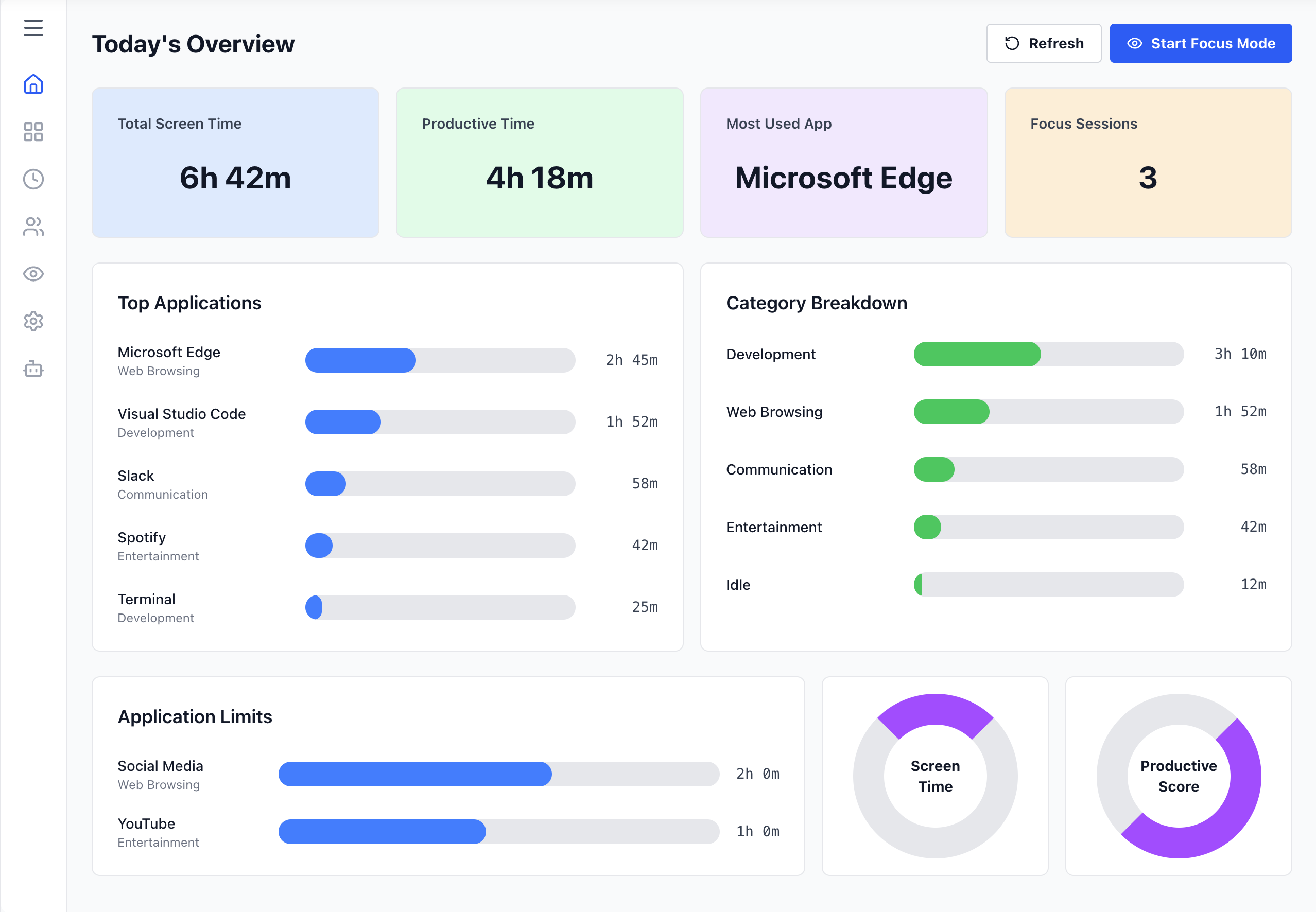Select the eye monitoring icon in sidebar
1316x912 pixels.
click(x=32, y=274)
